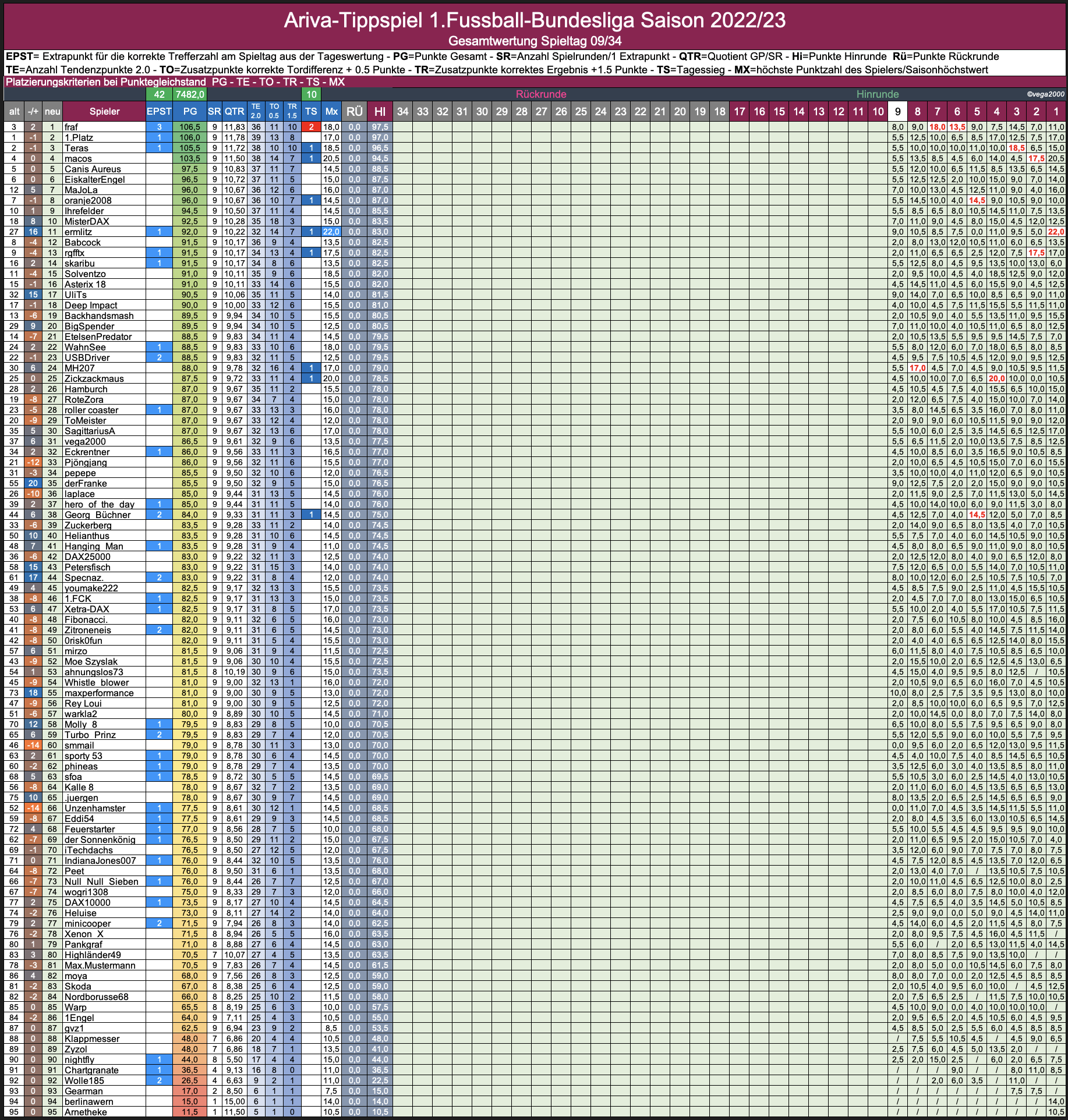Click player name 'EiskalterEngel'
This screenshot has height=1120, width=1068.
(x=94, y=179)
